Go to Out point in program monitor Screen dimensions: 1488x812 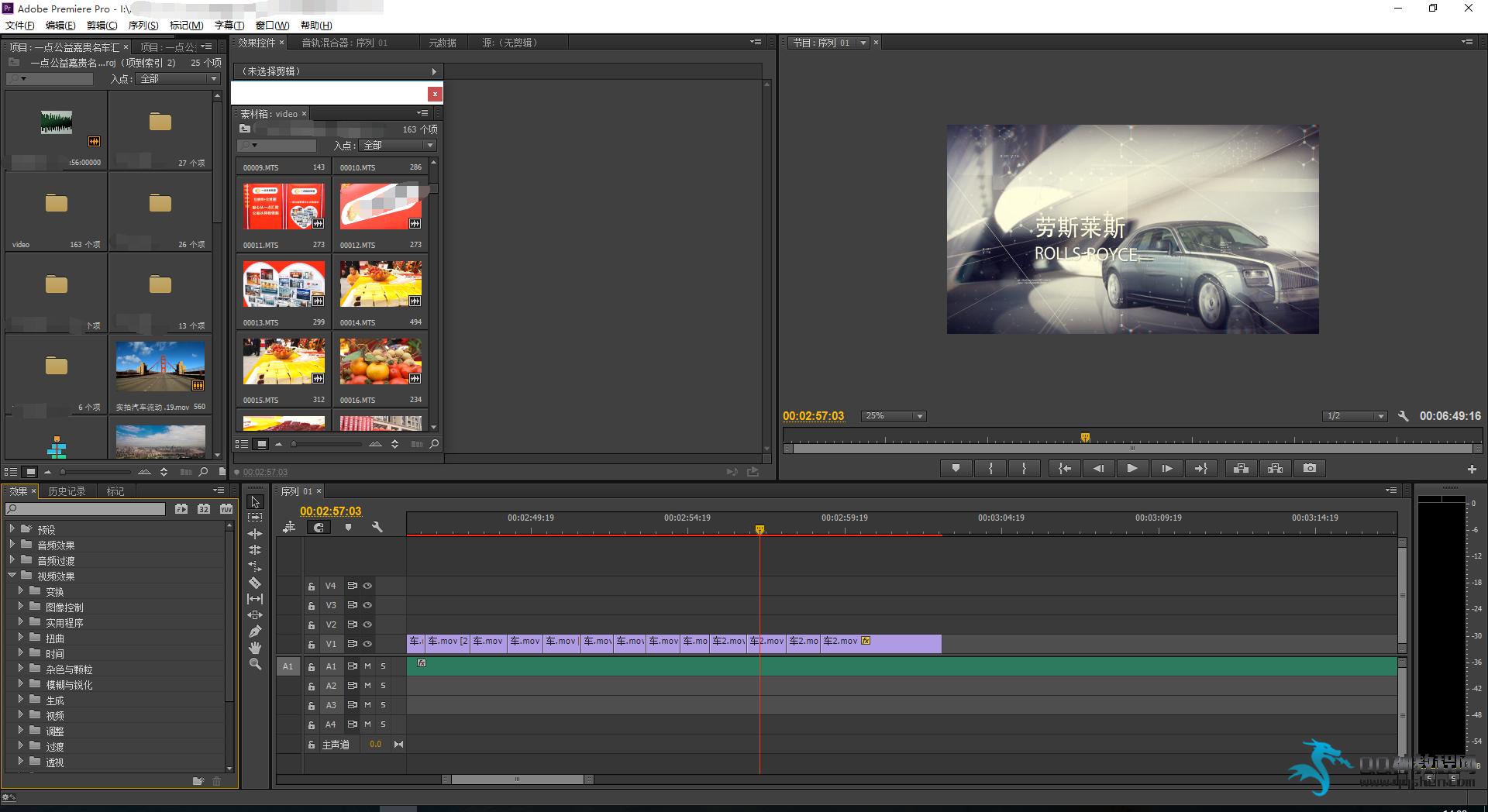tap(1200, 468)
